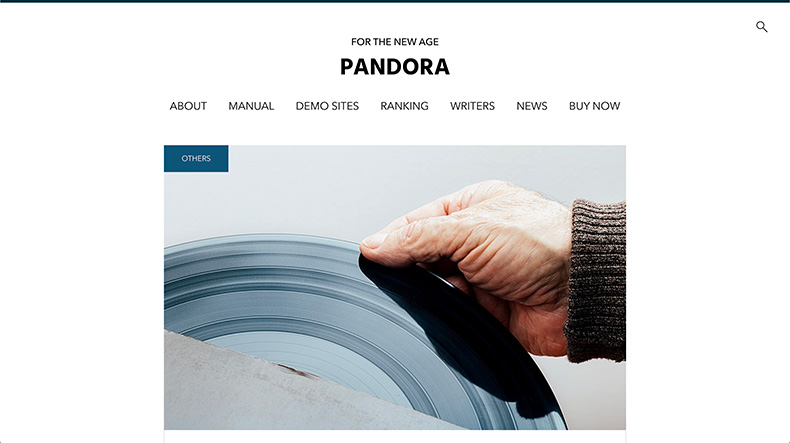Click the black glossy edge of vinyl
Image resolution: width=790 pixels, height=443 pixels.
click(484, 343)
